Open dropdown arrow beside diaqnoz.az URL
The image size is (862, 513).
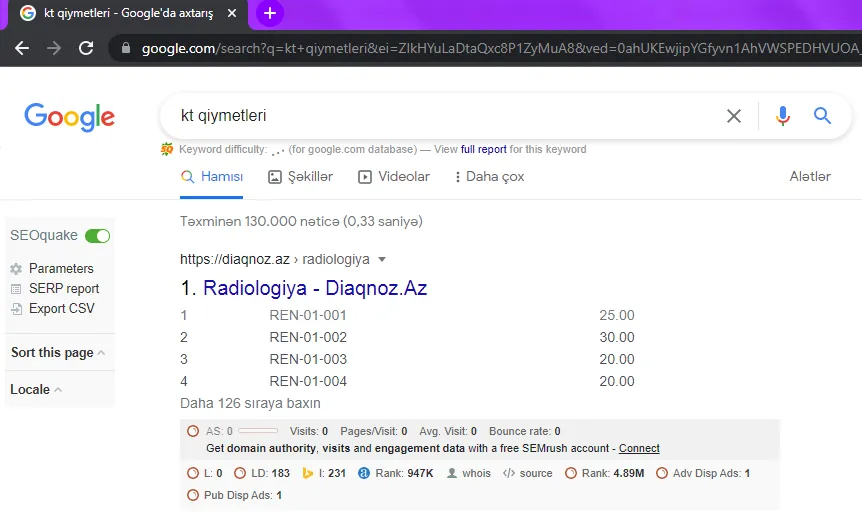(x=382, y=260)
